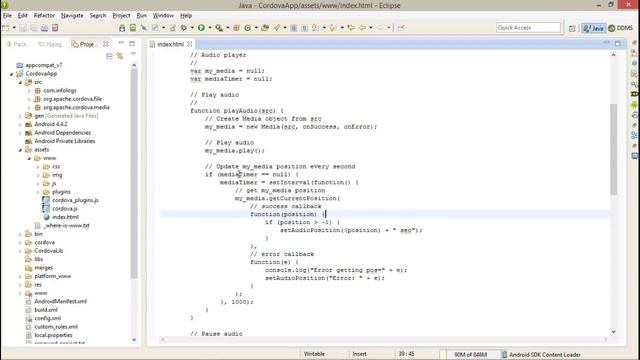Collapse the assets folder node

[x=20, y=150]
